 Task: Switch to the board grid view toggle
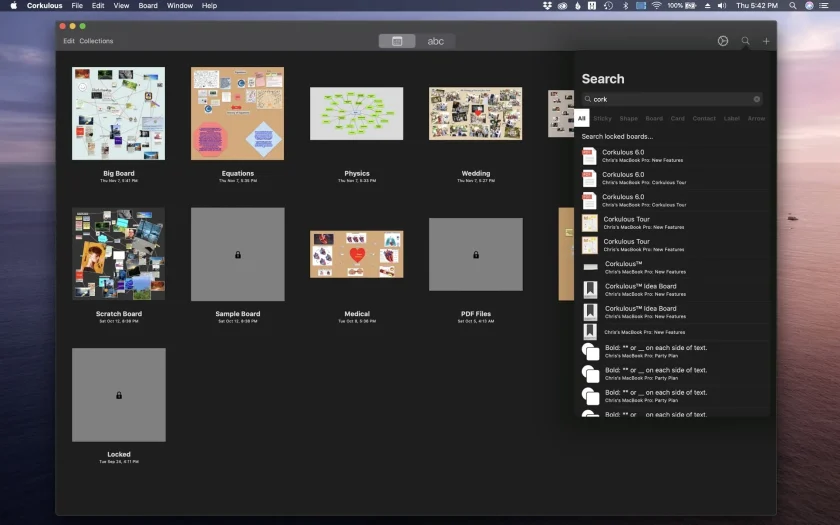click(x=397, y=41)
